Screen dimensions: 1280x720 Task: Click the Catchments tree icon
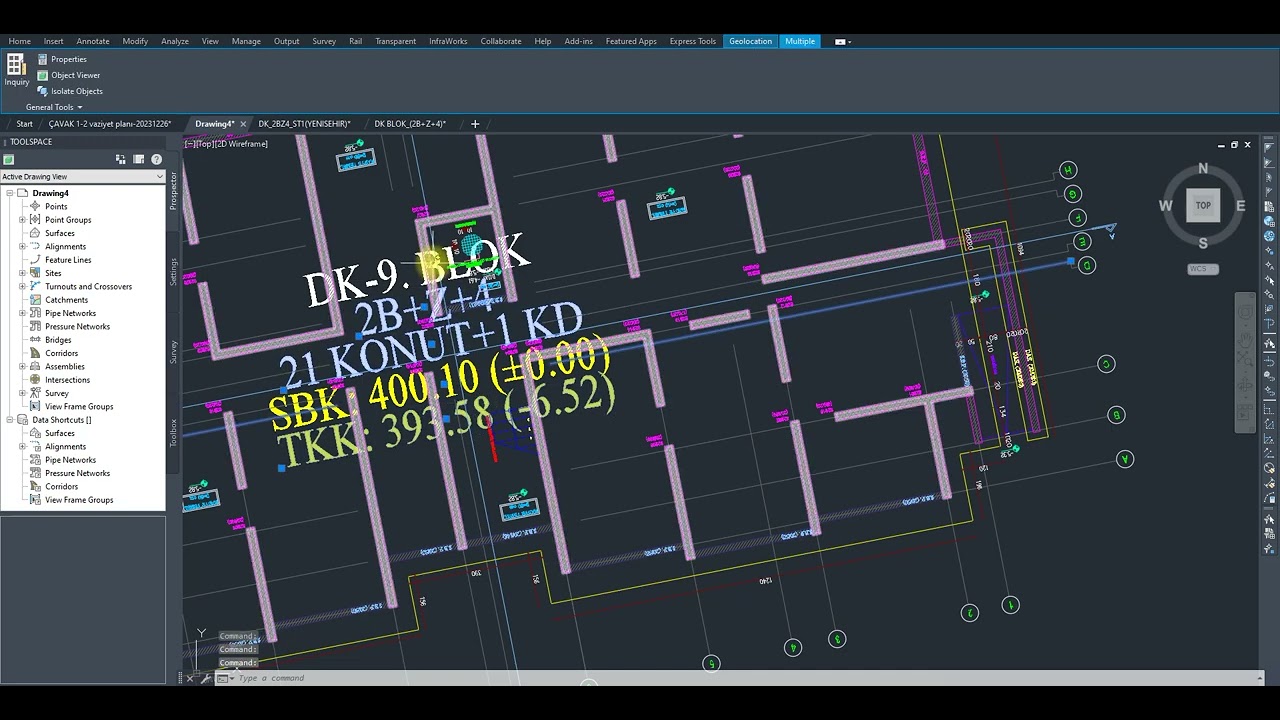tap(35, 300)
